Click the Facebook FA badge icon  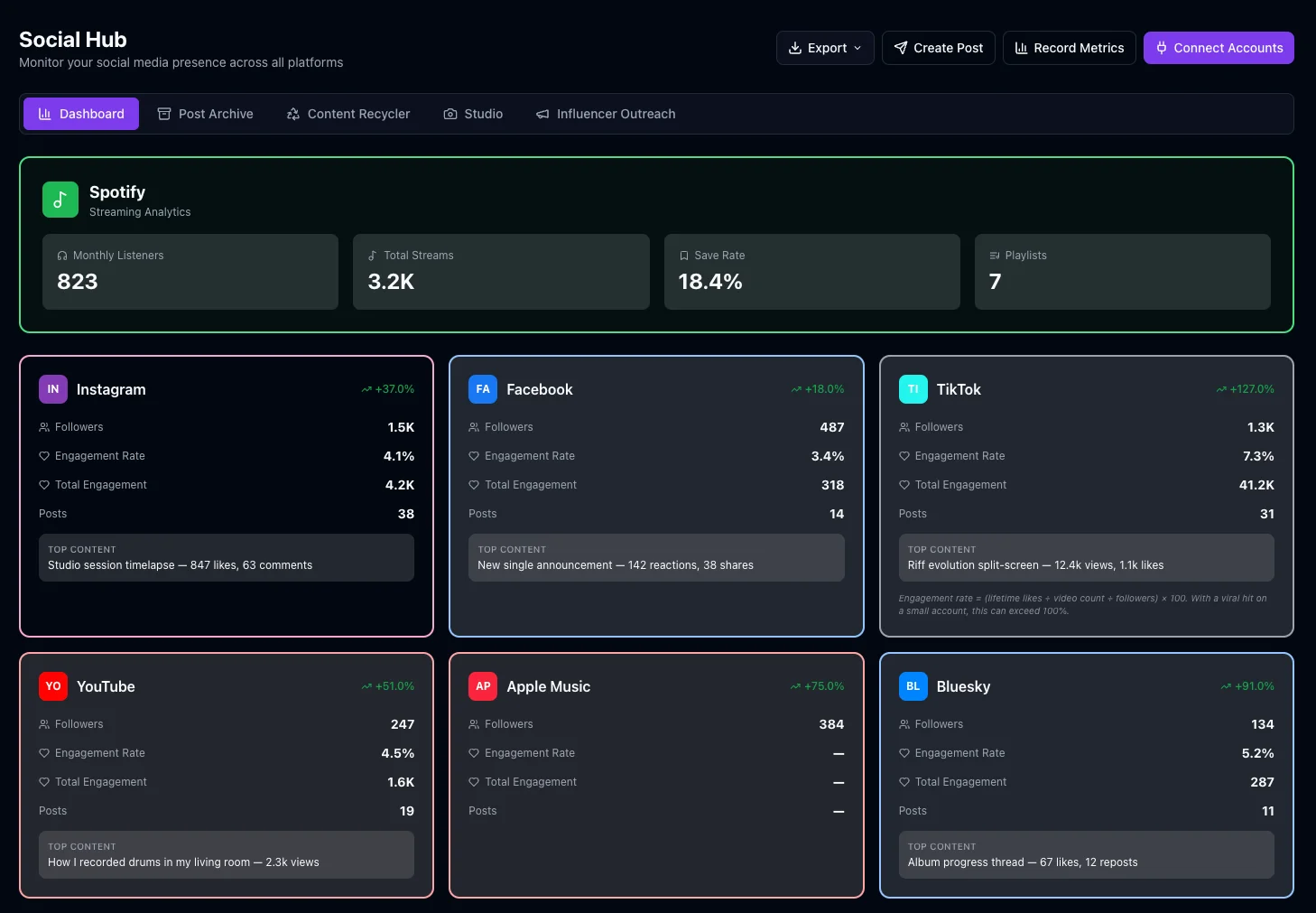(x=483, y=389)
